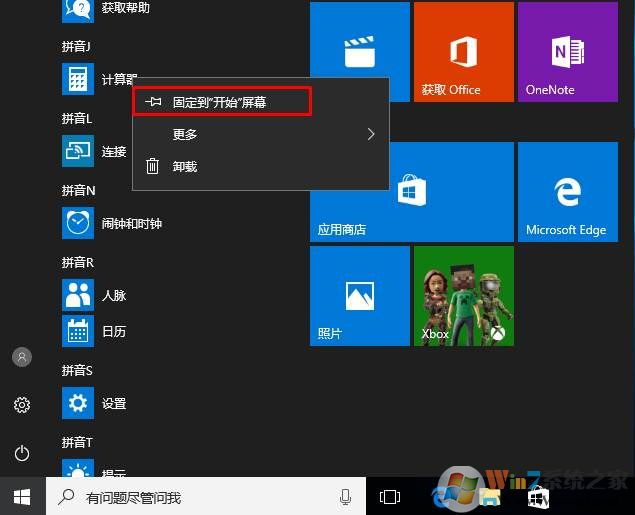Select 更多 in context menu
This screenshot has width=635, height=515.
pos(261,134)
